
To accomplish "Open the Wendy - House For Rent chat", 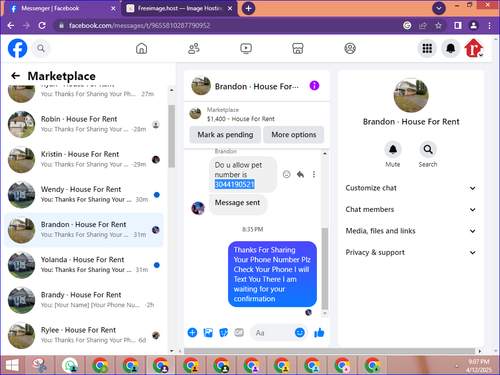I will [x=84, y=195].
